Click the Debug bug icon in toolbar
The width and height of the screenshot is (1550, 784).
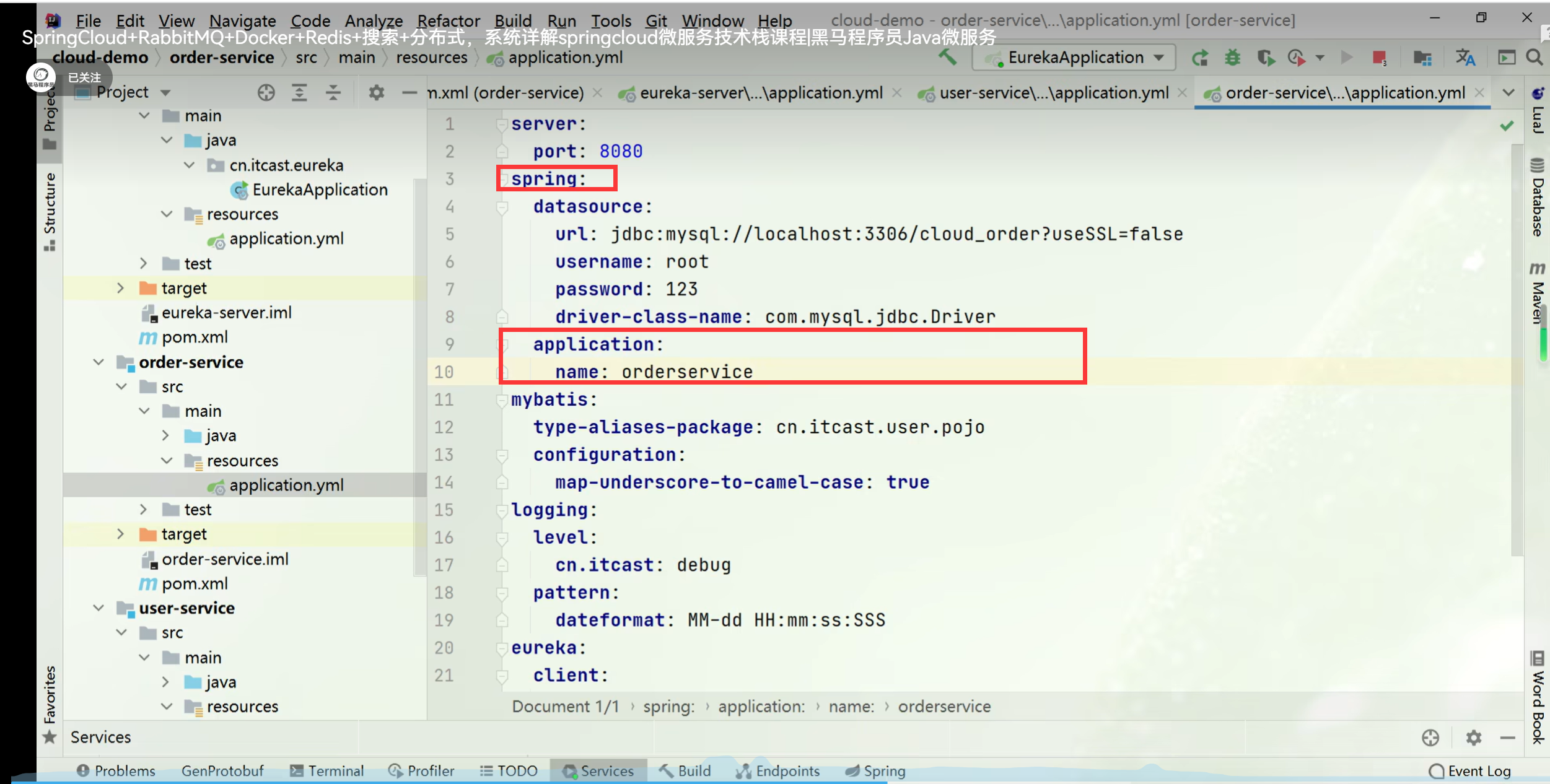(x=1232, y=58)
